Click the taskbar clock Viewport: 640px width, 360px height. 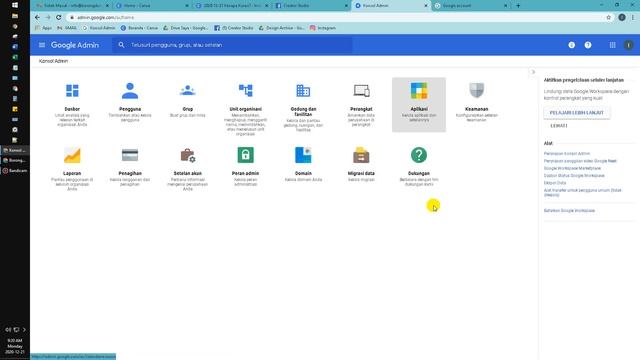15,346
